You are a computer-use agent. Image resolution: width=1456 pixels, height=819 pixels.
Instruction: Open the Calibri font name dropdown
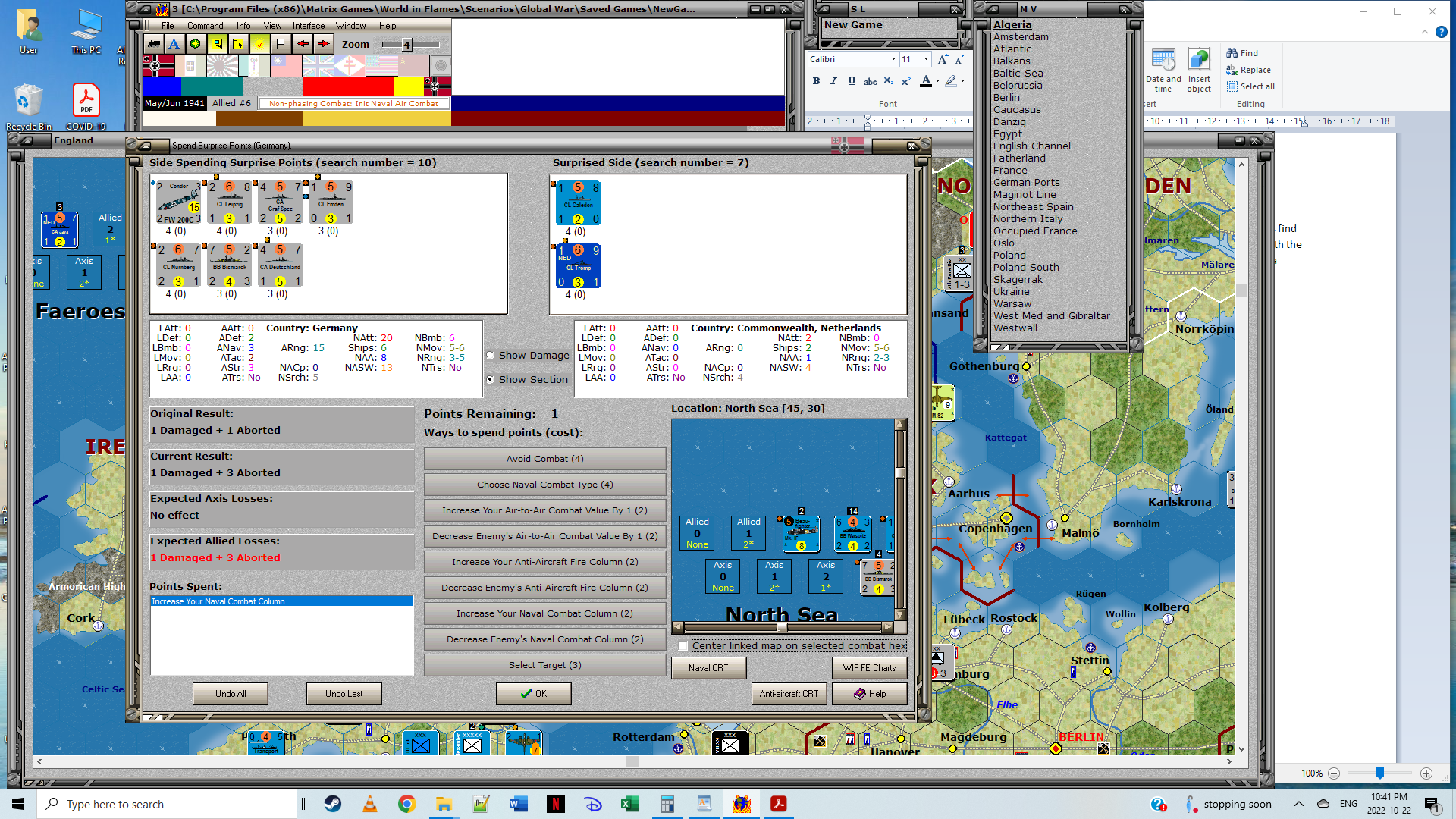[x=893, y=59]
